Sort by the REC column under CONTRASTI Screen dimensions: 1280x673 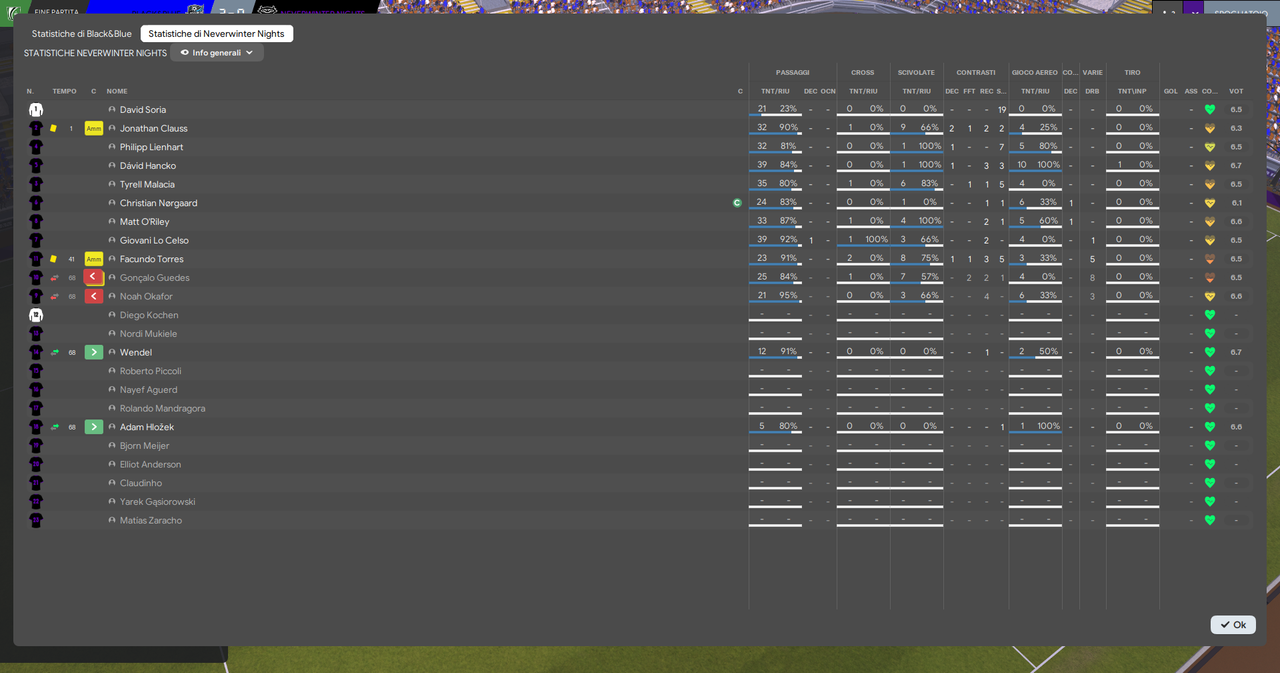(x=986, y=91)
